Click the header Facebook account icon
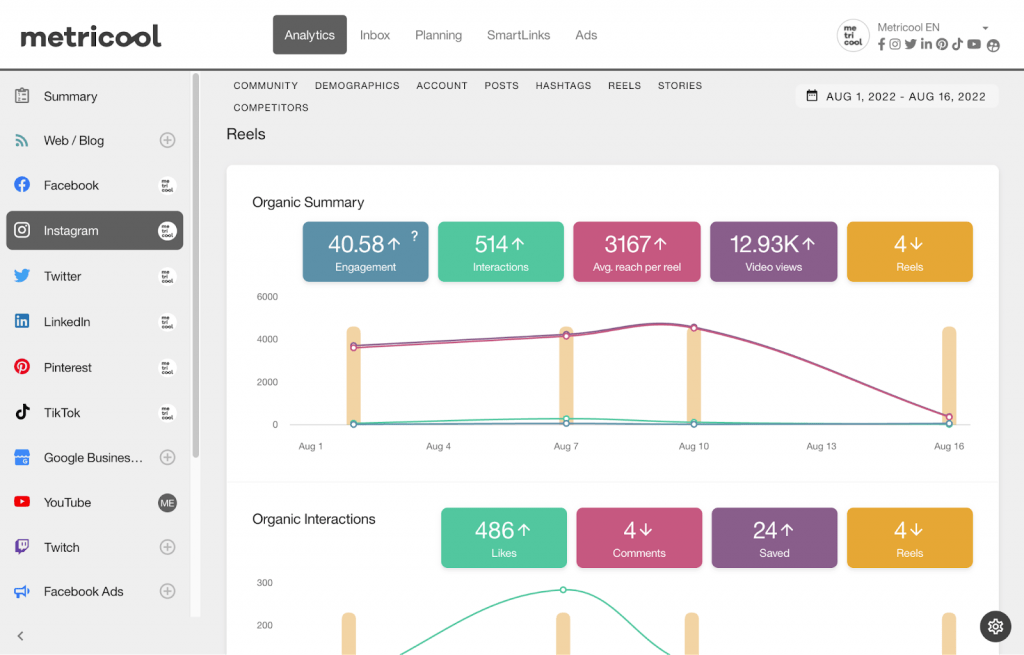Viewport: 1024px width, 655px height. (882, 44)
